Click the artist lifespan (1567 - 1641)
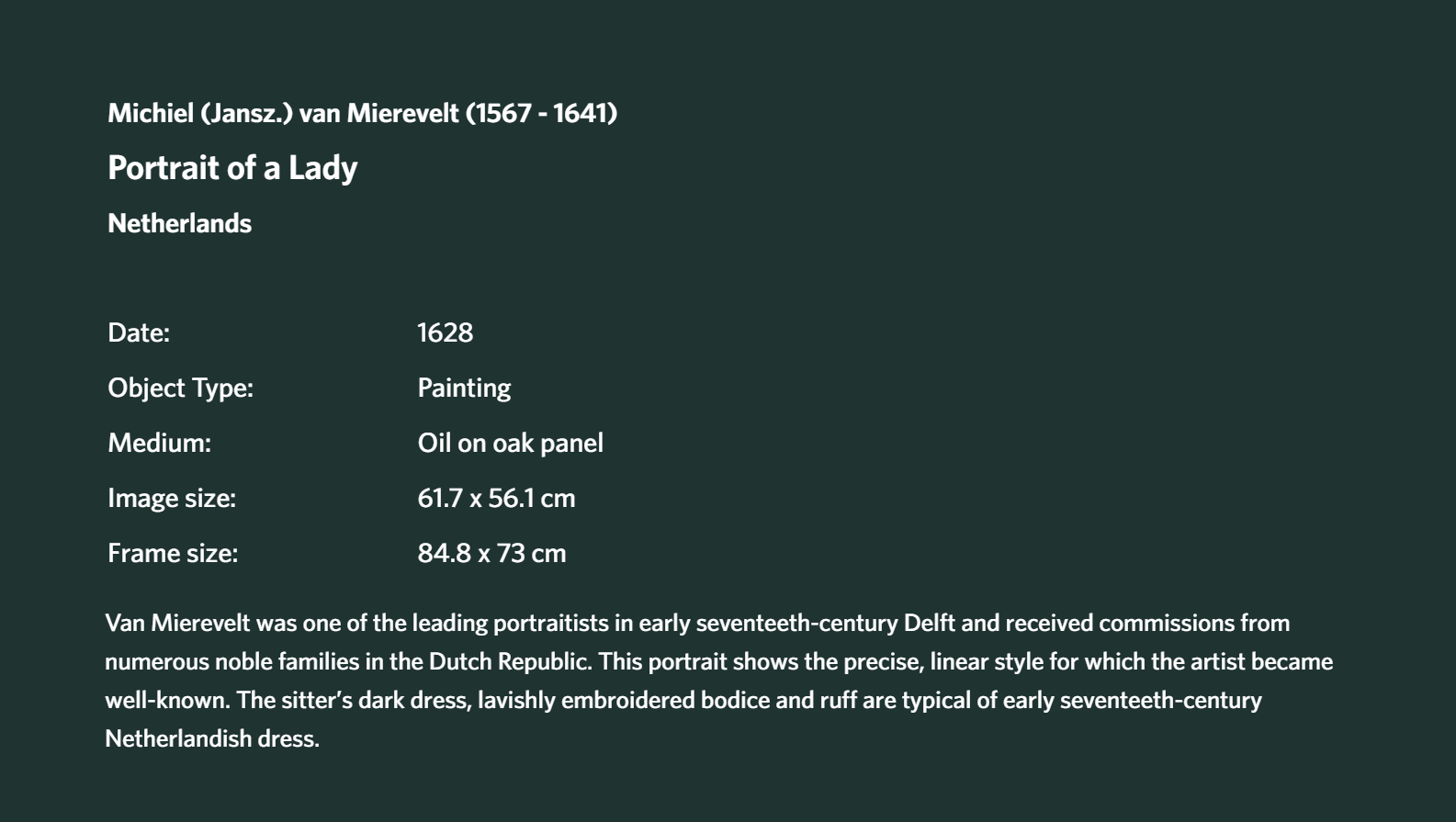This screenshot has height=822, width=1456. [542, 113]
